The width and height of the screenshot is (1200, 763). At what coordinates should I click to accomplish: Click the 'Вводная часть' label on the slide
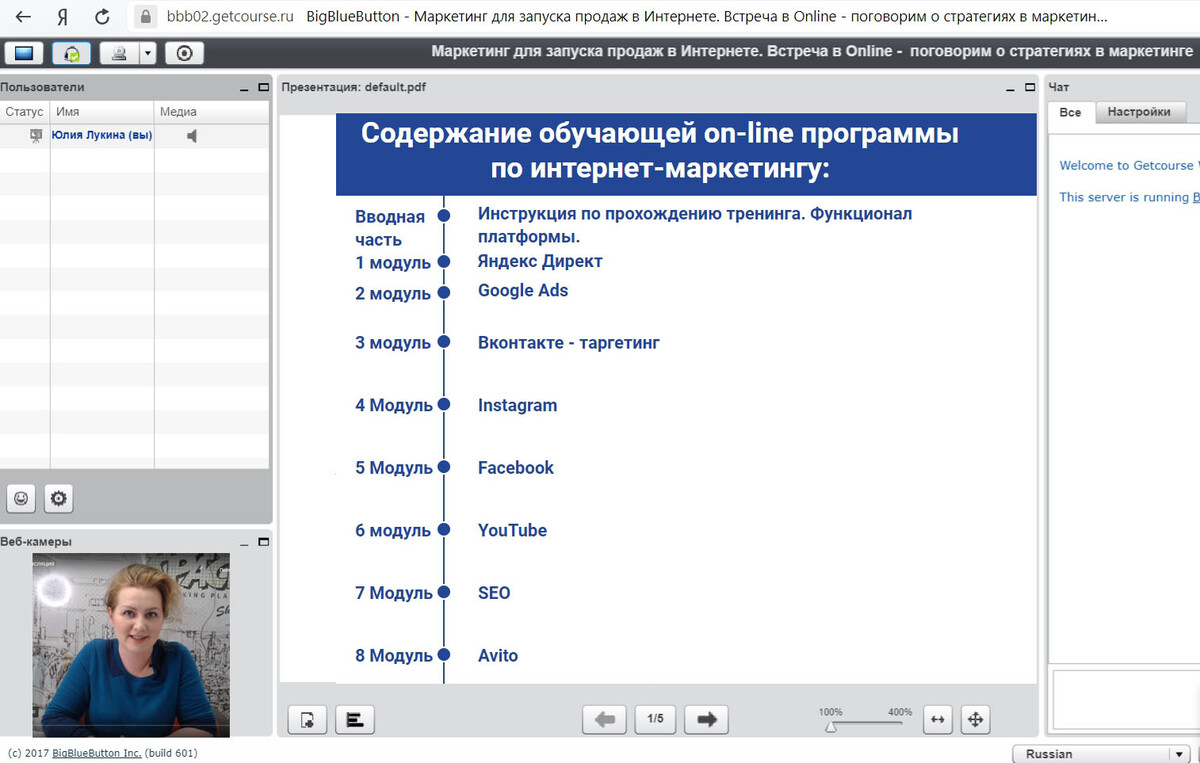pos(390,228)
